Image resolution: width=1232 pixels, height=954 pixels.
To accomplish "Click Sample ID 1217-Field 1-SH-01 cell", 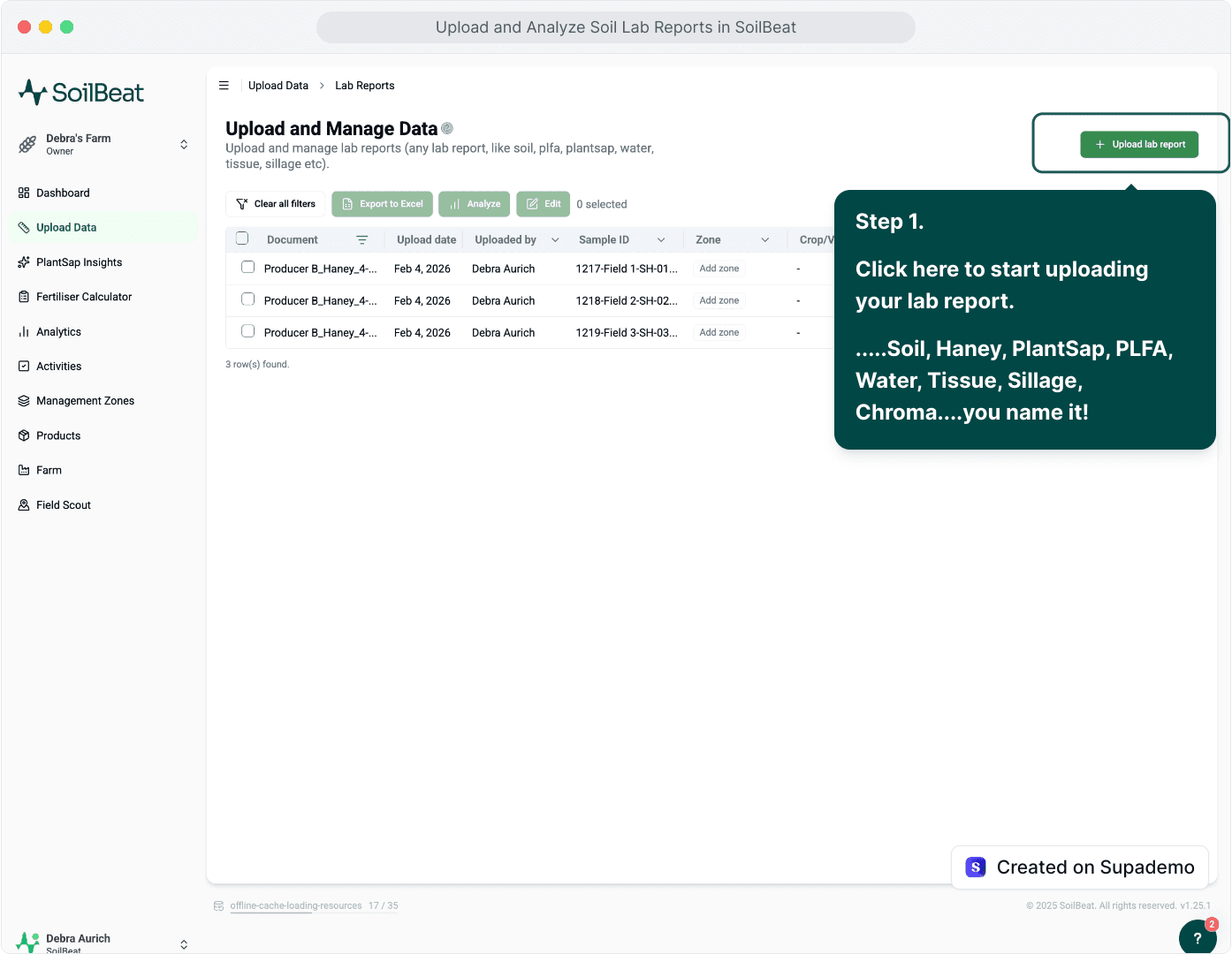I will coord(627,269).
